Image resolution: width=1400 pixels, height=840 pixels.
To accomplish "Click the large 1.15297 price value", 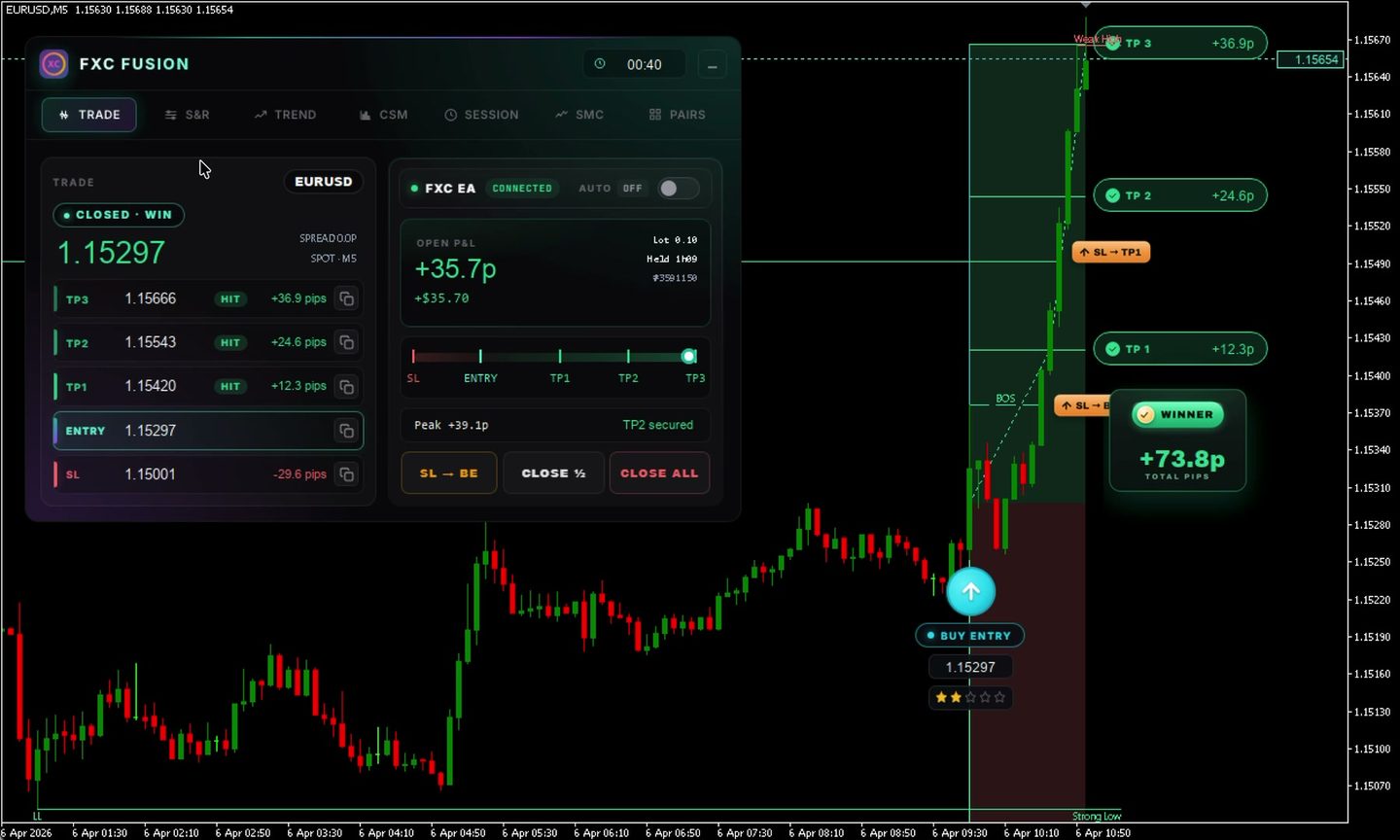I will (x=111, y=253).
